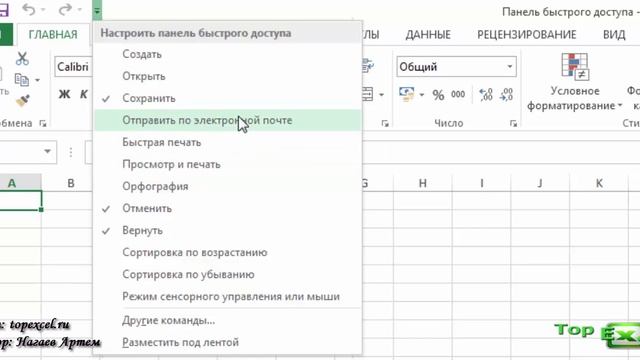Expand the Copy options arrow
640x360 pixels.
[x=38, y=80]
